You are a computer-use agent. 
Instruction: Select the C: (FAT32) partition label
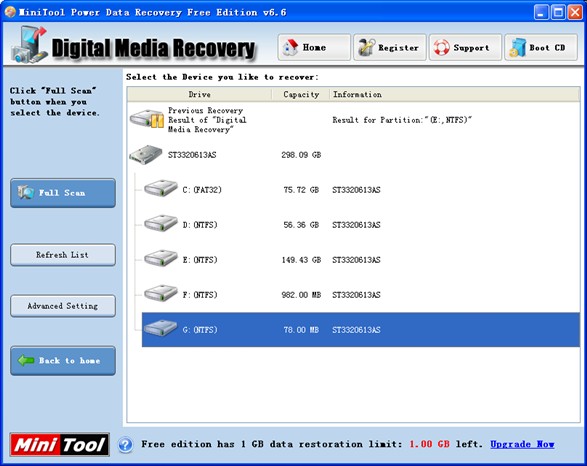(x=202, y=190)
